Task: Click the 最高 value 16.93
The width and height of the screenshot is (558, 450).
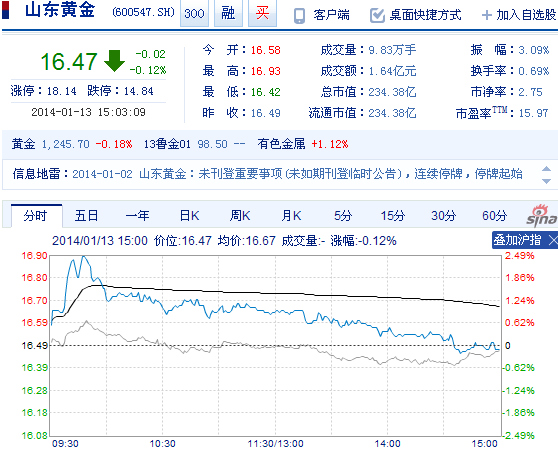Action: click(x=265, y=71)
